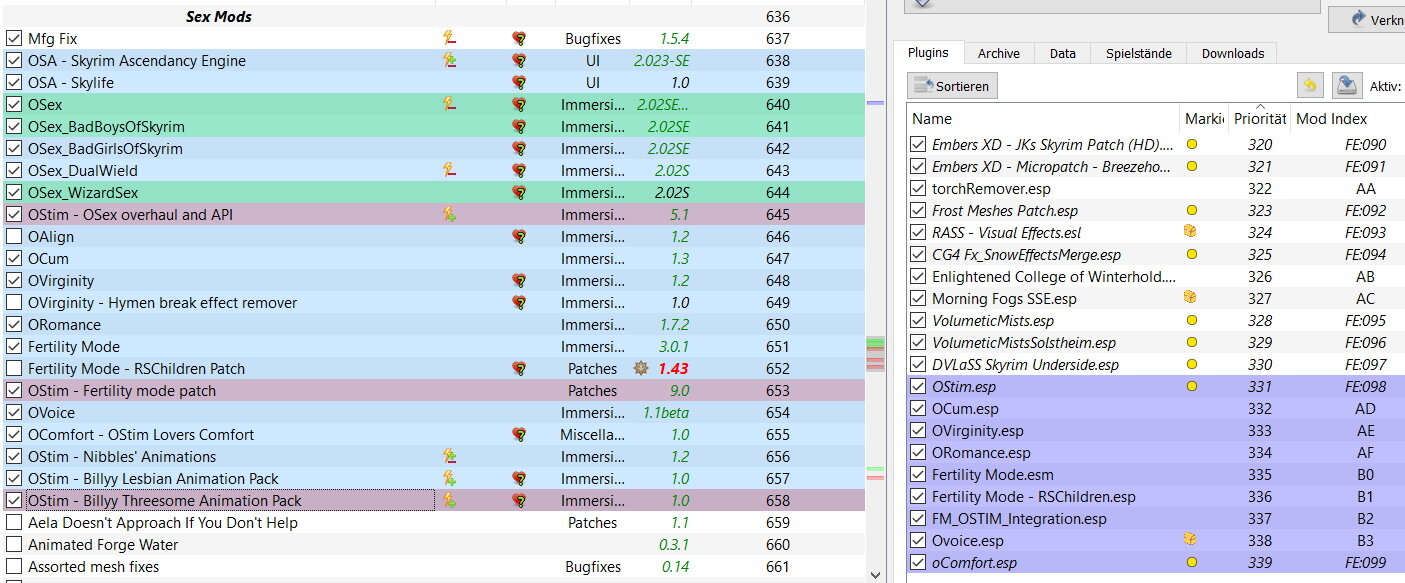Click the orange archive icon for RASS - Visual Effects.esl
Screen dimensions: 1405x583
pos(1191,231)
